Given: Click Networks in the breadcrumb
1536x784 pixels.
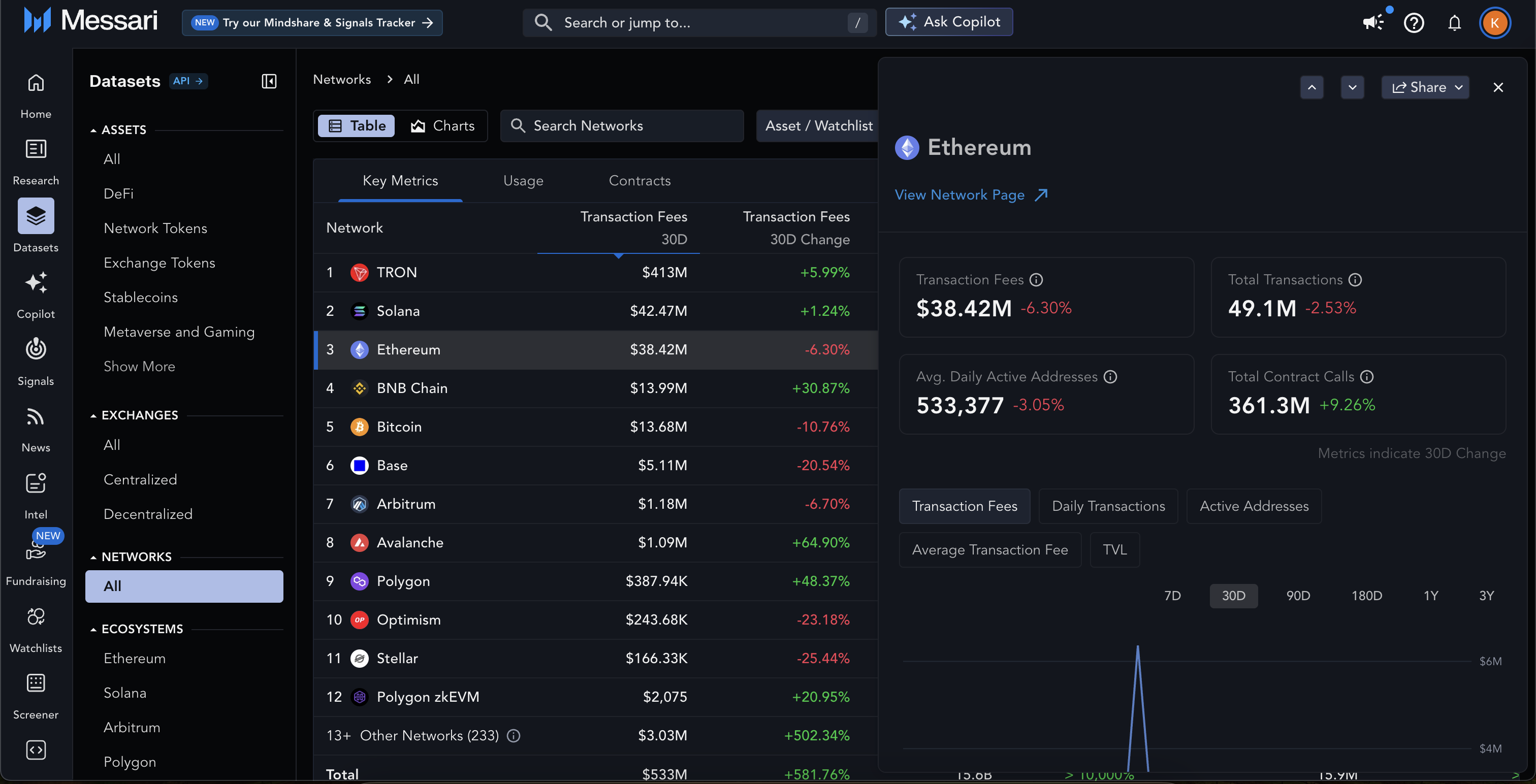Looking at the screenshot, I should (342, 79).
